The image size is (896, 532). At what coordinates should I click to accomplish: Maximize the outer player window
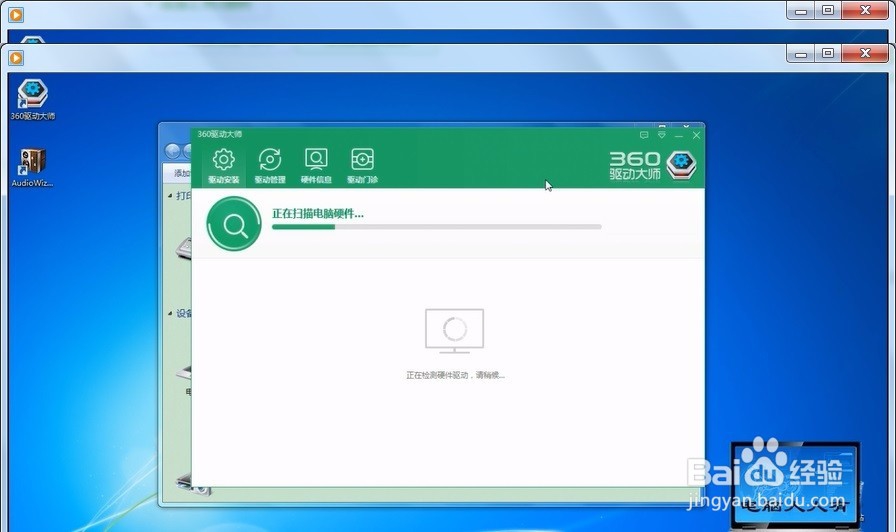tap(828, 10)
